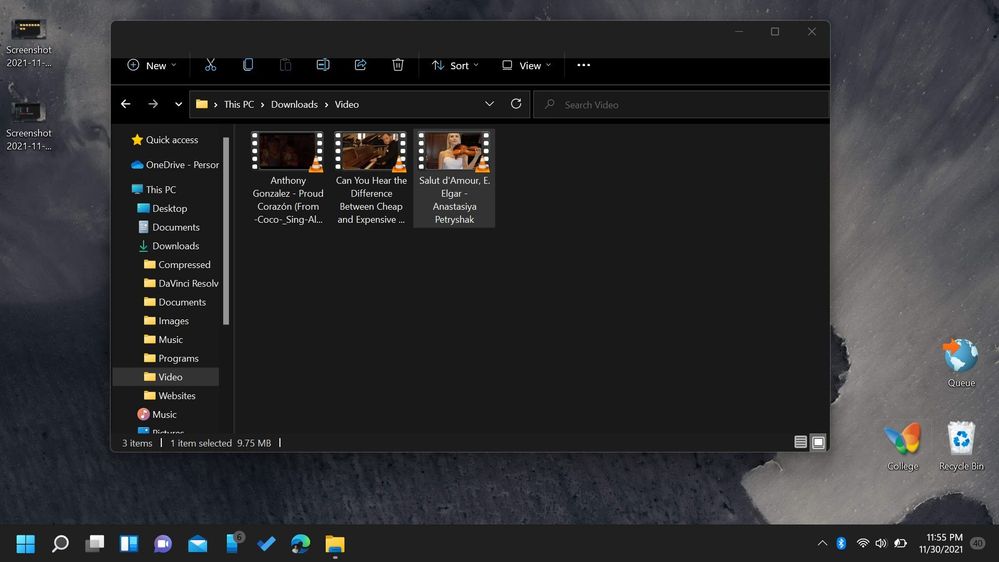Open first Screenshot 2021-11 desktop file
Image resolution: width=999 pixels, height=562 pixels.
click(x=29, y=43)
